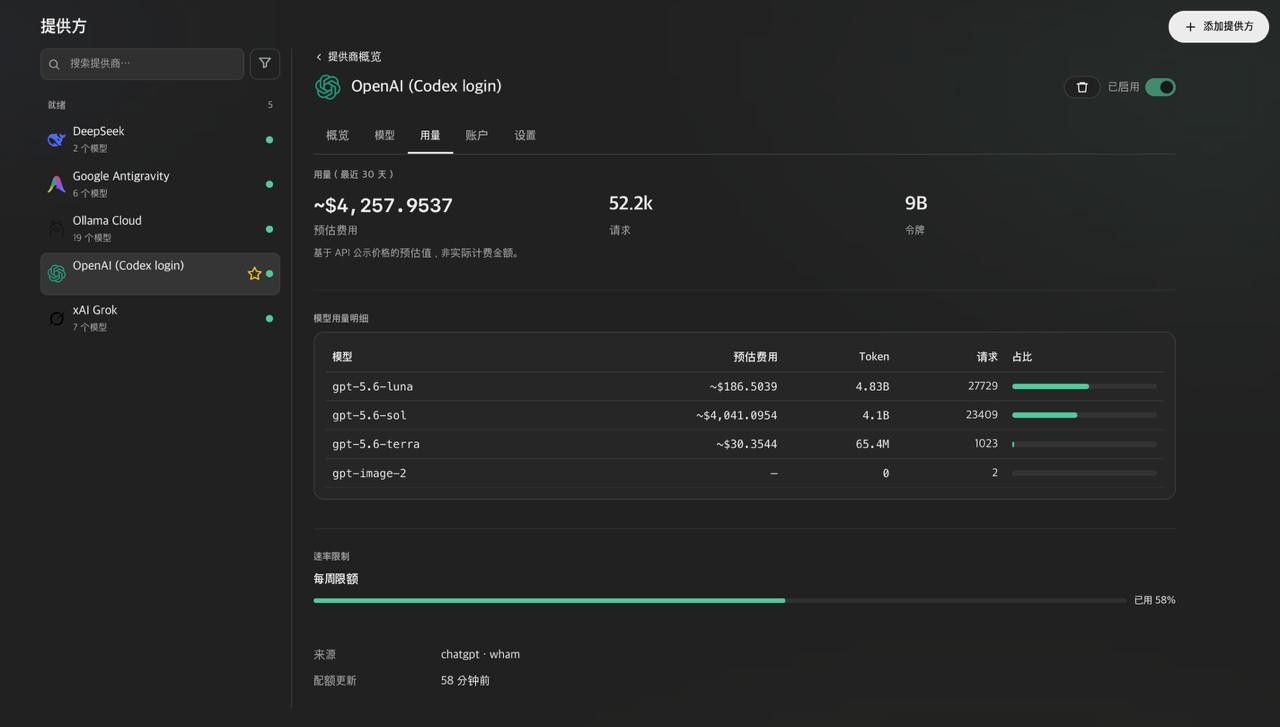The width and height of the screenshot is (1280, 727).
Task: Open the 设置 tab
Action: pyautogui.click(x=525, y=135)
